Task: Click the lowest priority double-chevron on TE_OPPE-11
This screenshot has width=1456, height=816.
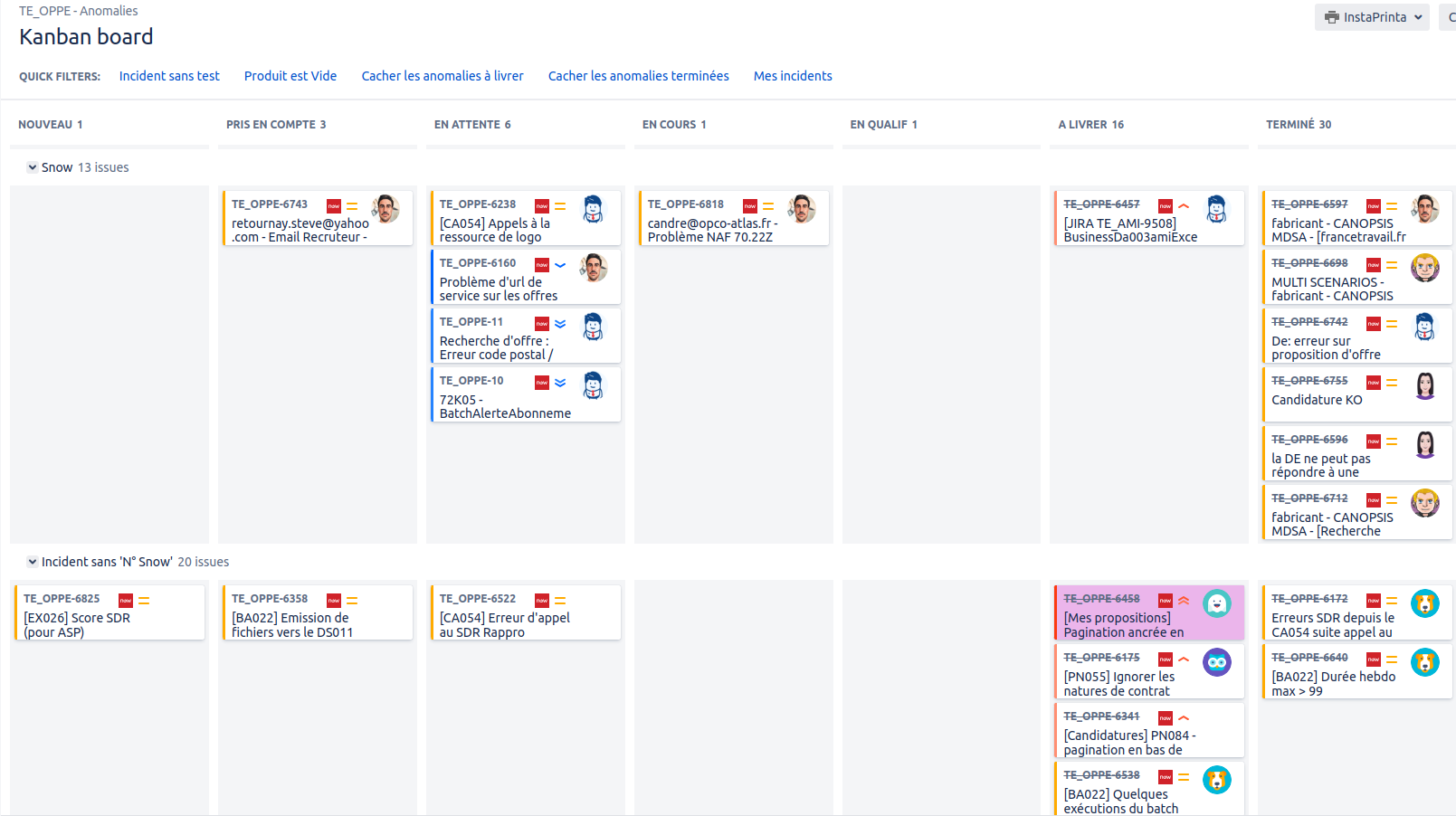Action: coord(559,323)
